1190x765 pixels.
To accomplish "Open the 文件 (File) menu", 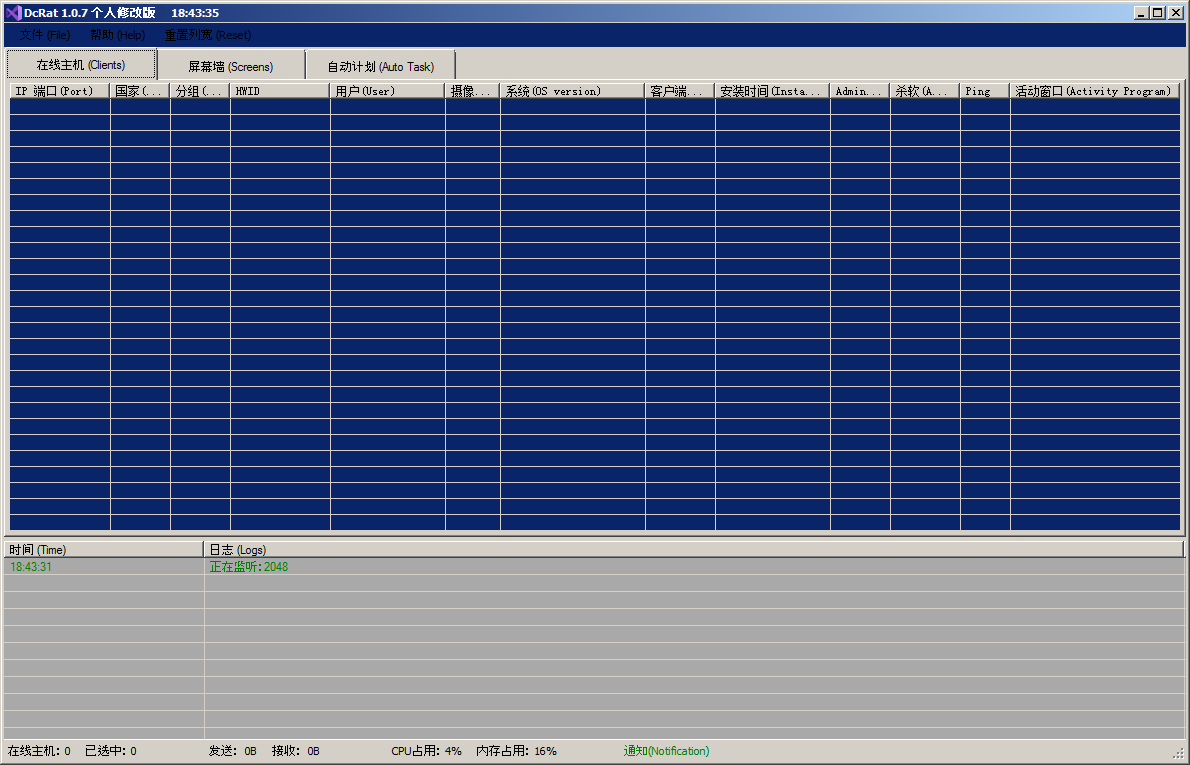I will pos(45,35).
